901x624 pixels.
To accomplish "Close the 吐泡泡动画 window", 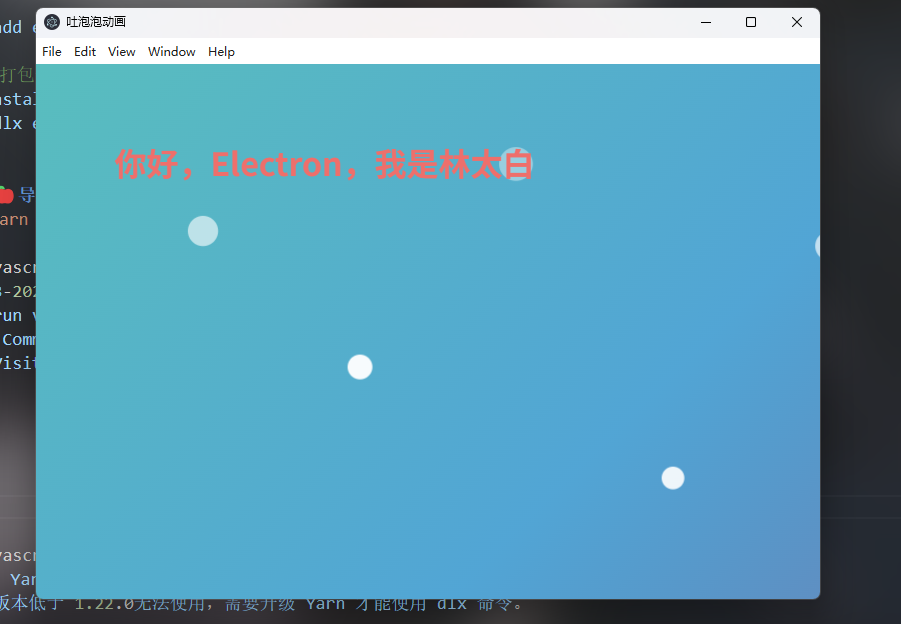I will [796, 22].
